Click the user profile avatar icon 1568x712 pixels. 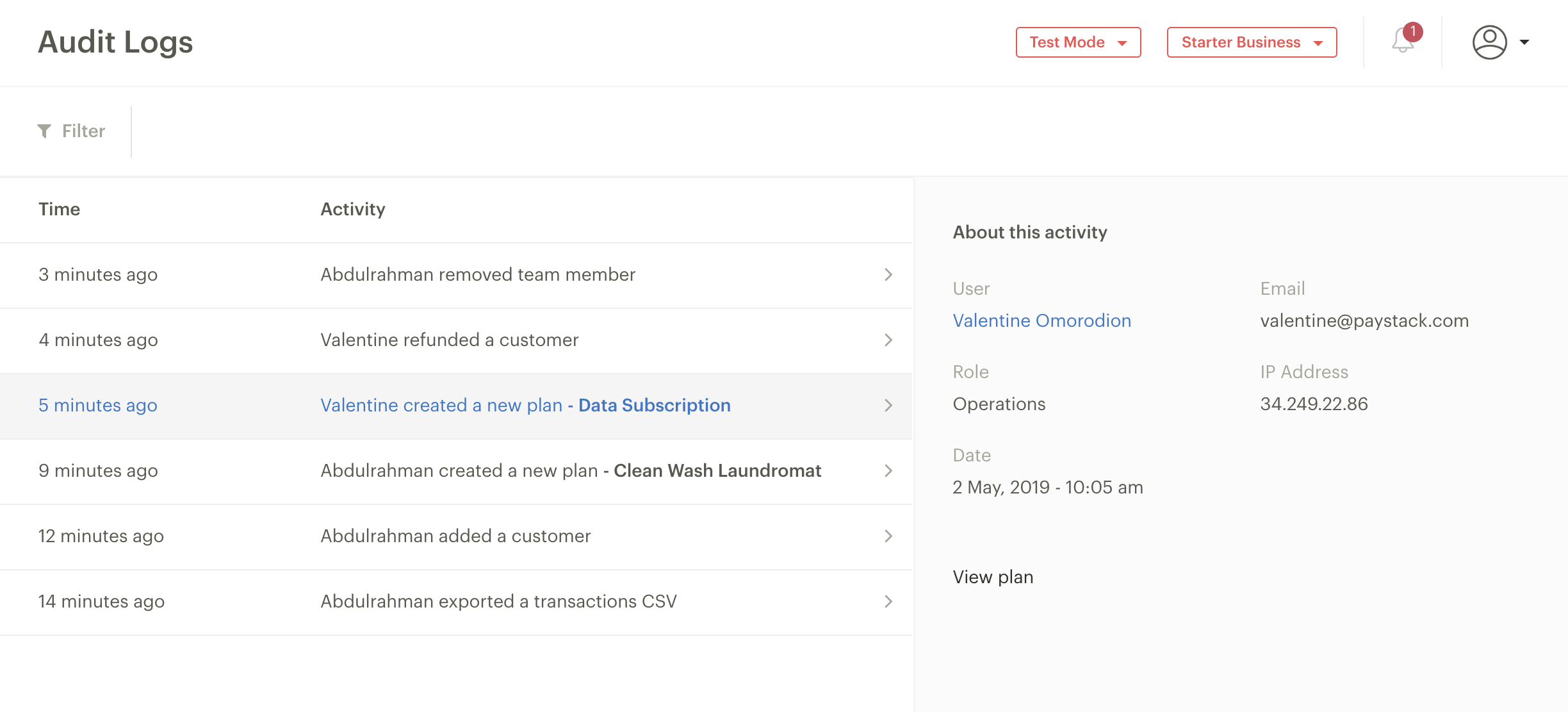coord(1489,42)
